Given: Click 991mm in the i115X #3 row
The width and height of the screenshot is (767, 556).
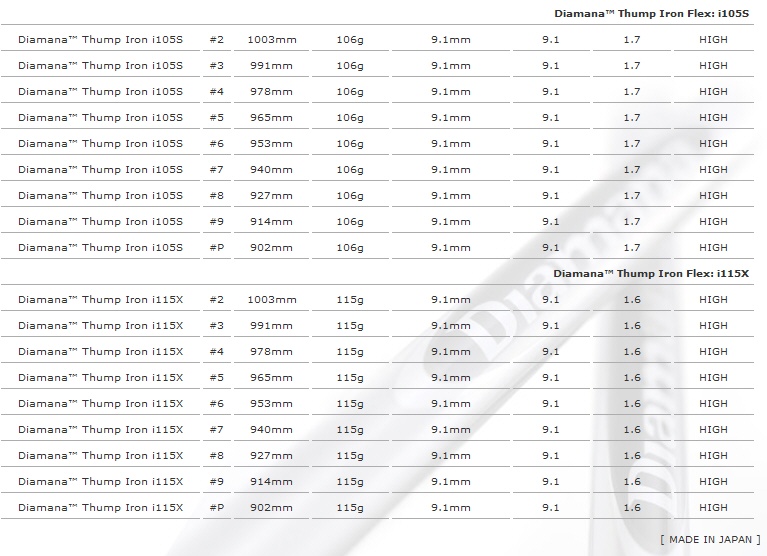Looking at the screenshot, I should [271, 326].
